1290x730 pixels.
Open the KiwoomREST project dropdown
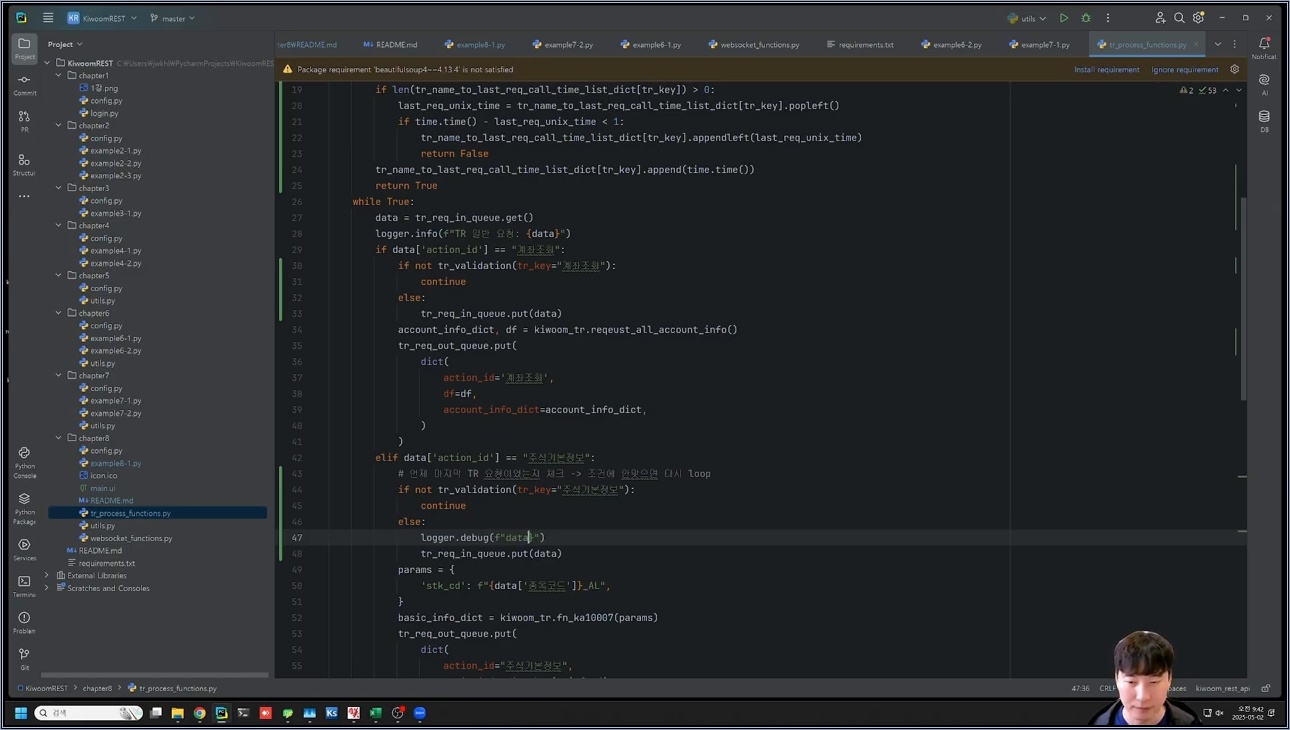101,18
